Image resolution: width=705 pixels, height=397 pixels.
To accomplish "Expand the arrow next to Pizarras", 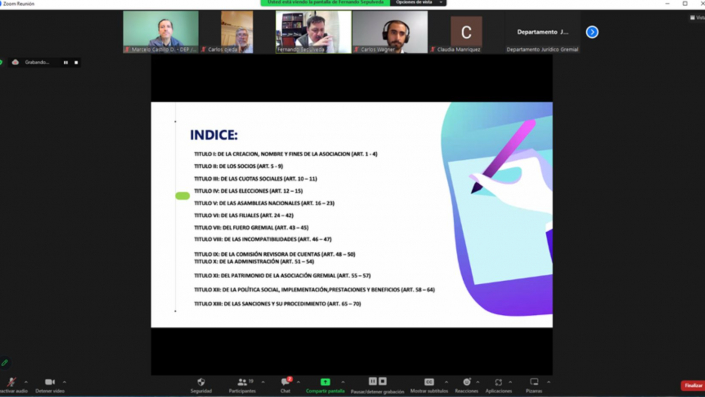I will 549,382.
